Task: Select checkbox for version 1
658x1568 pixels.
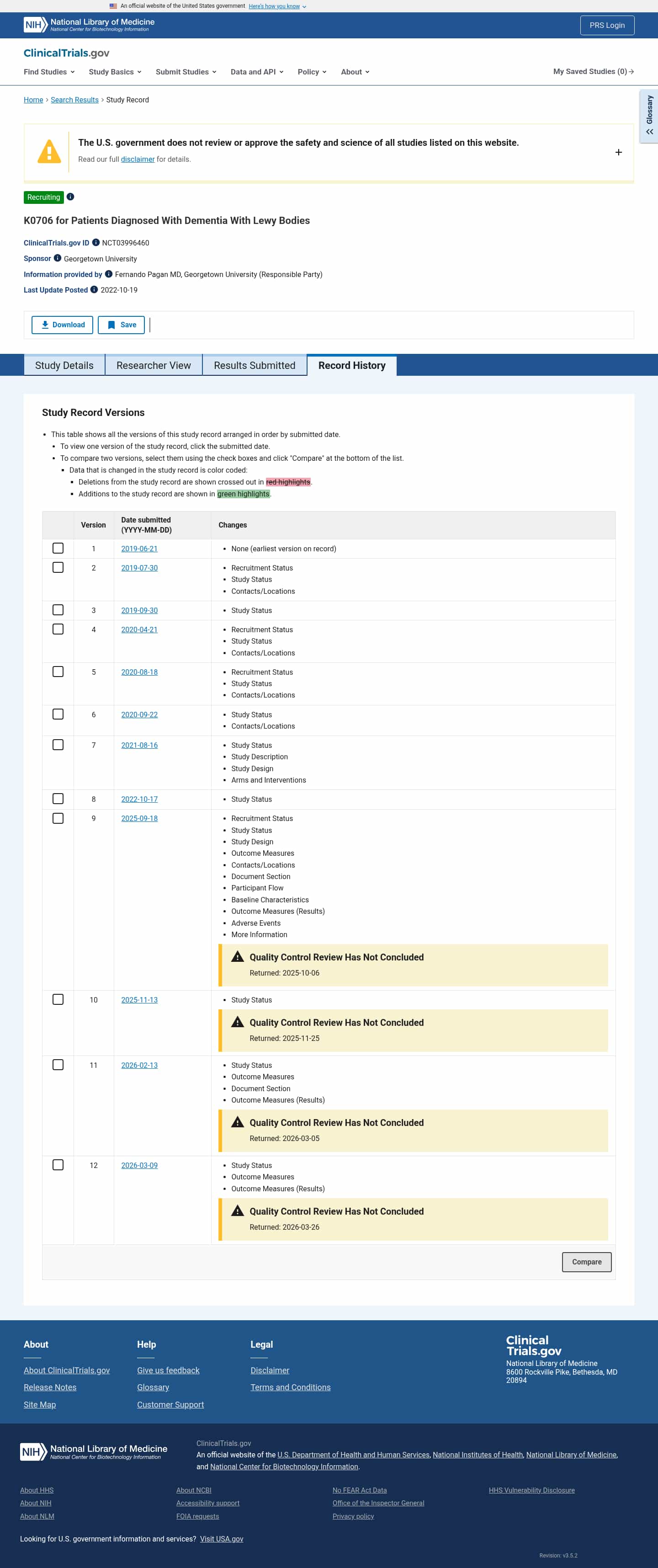Action: point(58,549)
